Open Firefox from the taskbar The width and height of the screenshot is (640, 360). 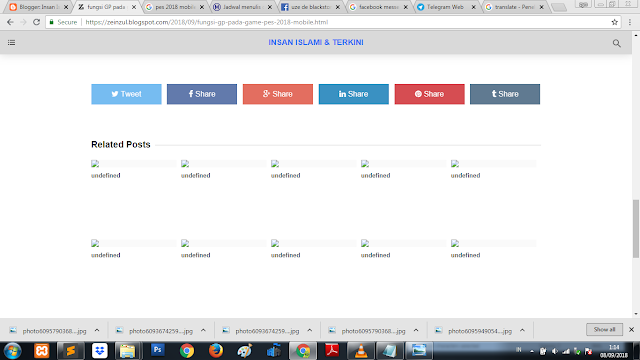(x=216, y=351)
